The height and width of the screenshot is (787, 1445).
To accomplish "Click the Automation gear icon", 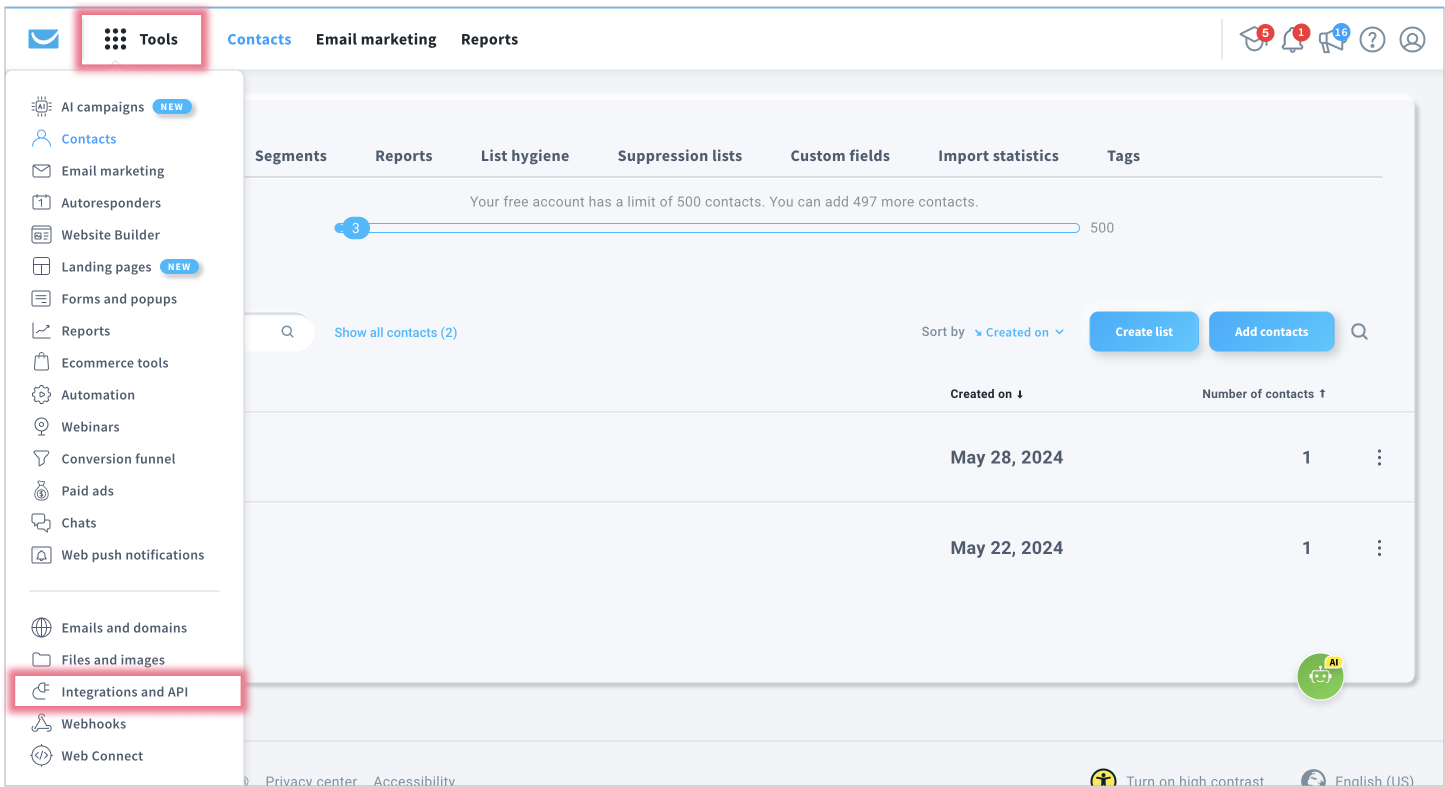I will tap(41, 395).
